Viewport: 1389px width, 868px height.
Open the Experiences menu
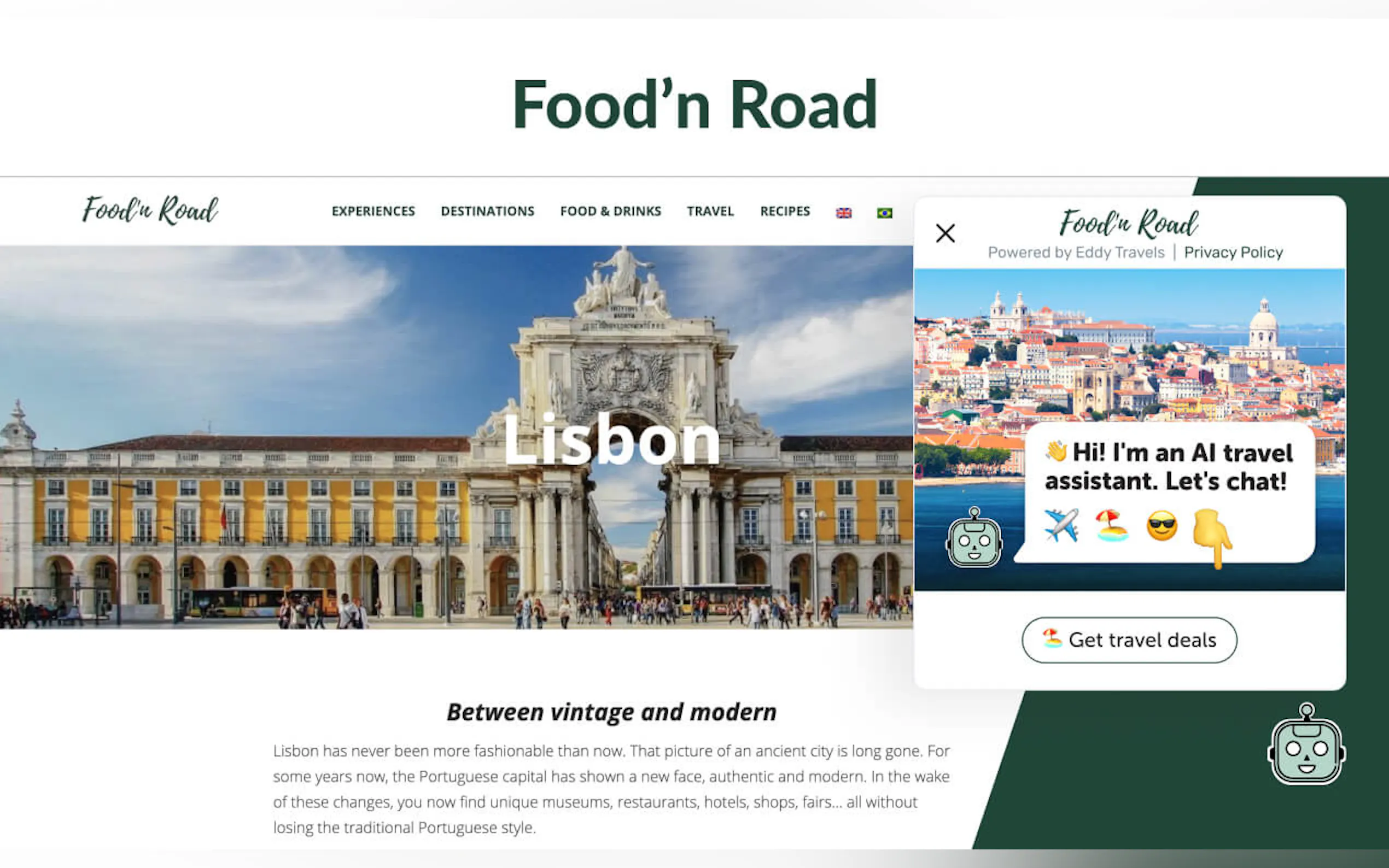coord(373,211)
